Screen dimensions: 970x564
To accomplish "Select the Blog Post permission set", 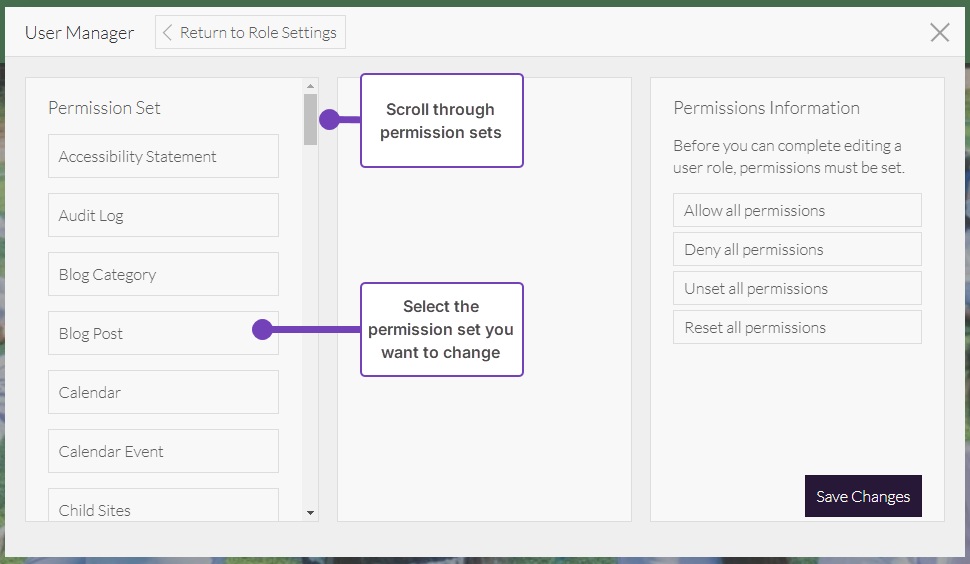I will [x=150, y=333].
